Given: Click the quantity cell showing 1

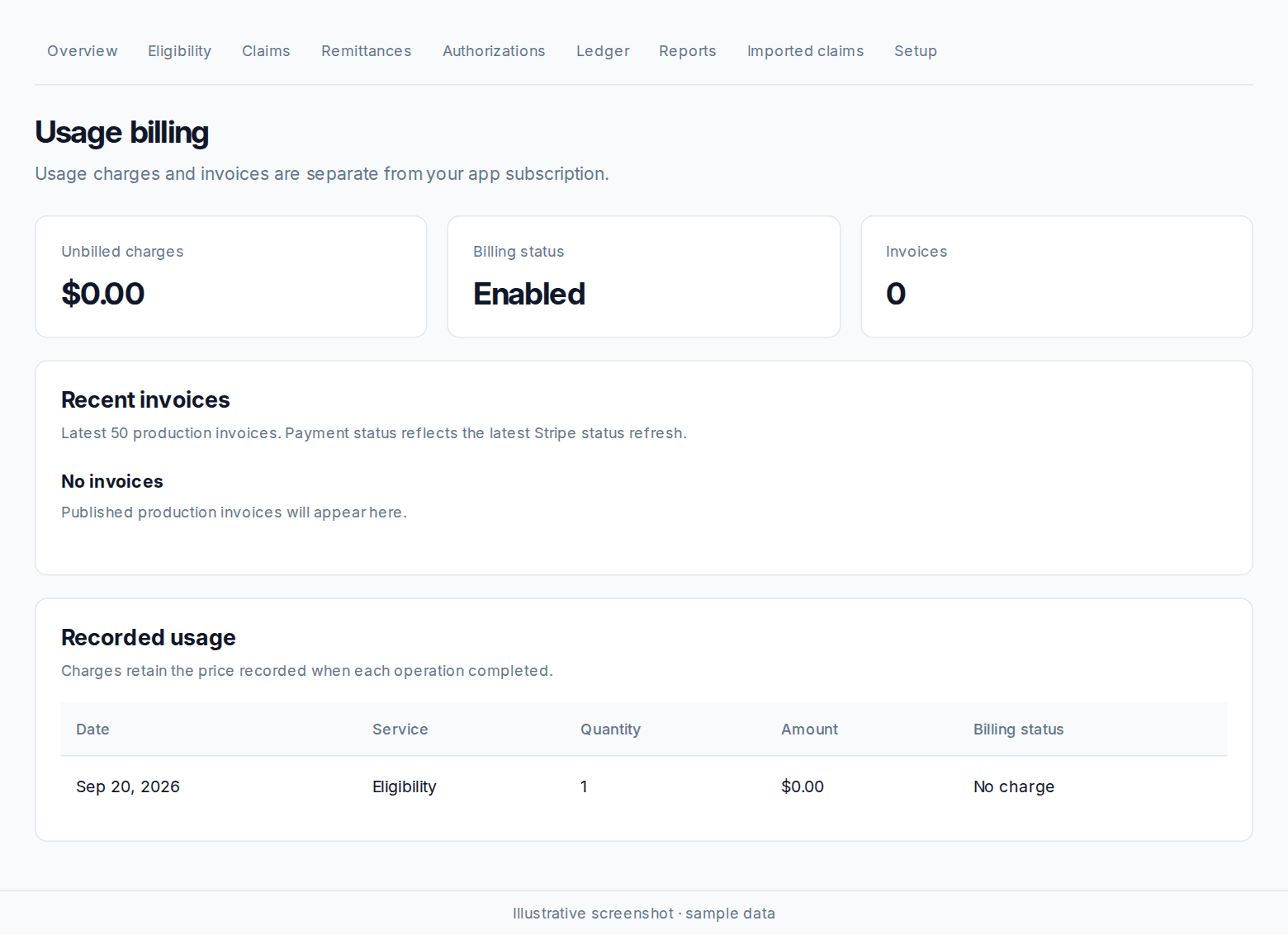Looking at the screenshot, I should pyautogui.click(x=584, y=786).
